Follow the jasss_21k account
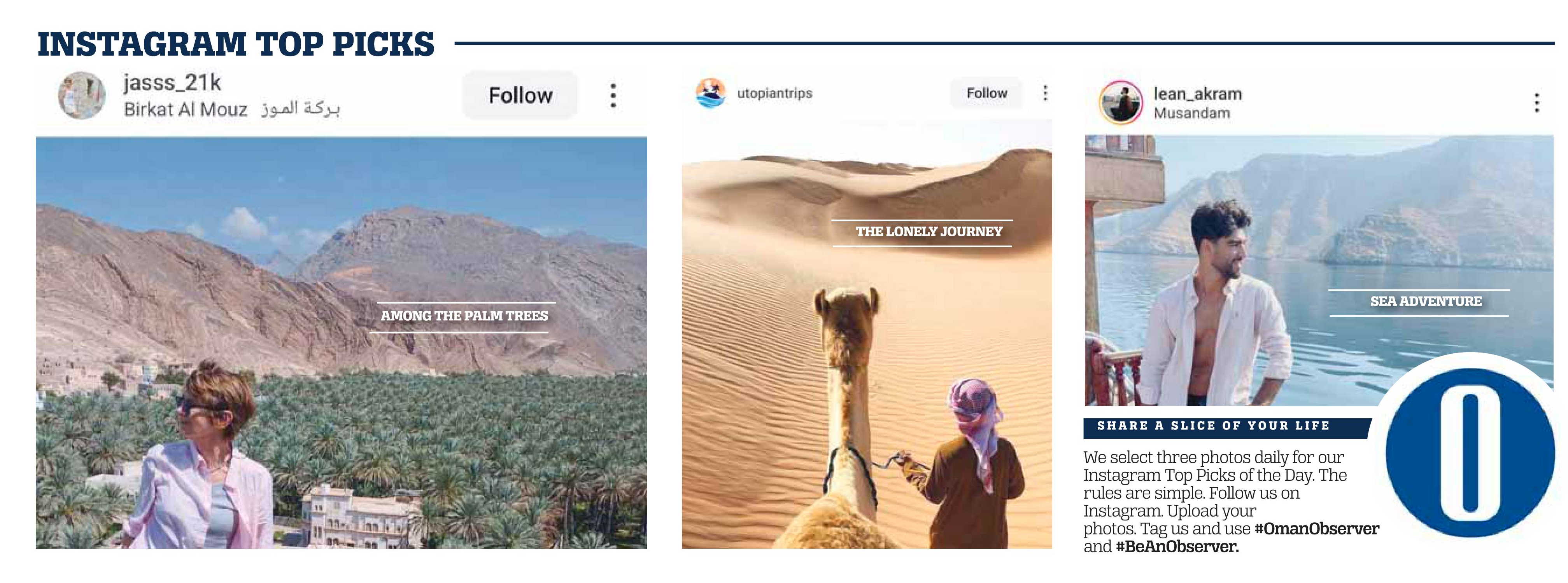The image size is (1568, 583). coord(520,95)
